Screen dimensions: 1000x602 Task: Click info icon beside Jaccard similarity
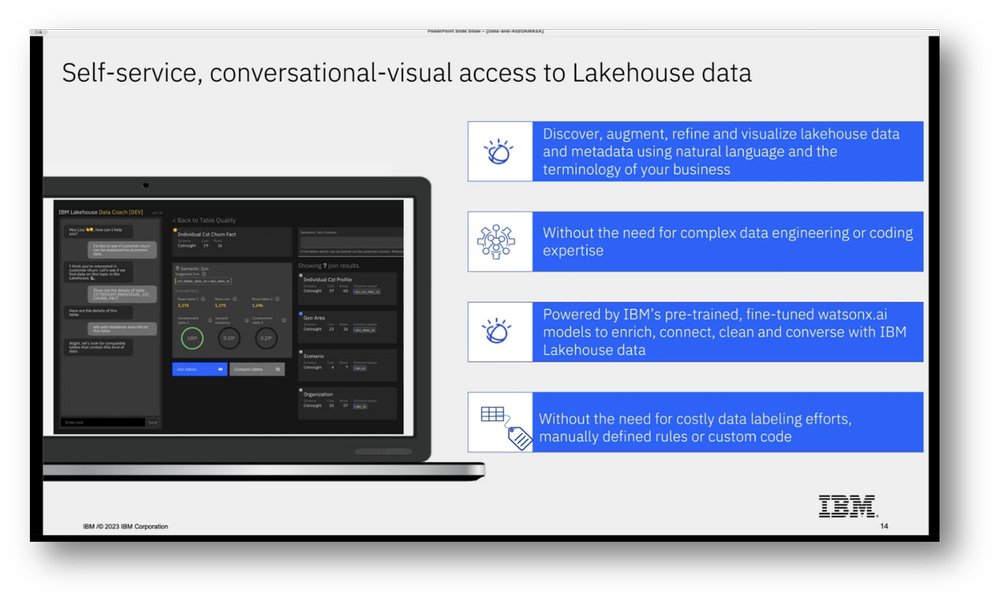point(247,320)
